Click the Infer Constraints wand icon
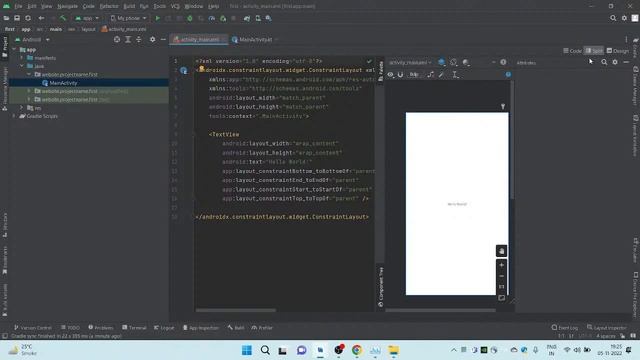Screen dimensions: 640x360 click(x=442, y=75)
